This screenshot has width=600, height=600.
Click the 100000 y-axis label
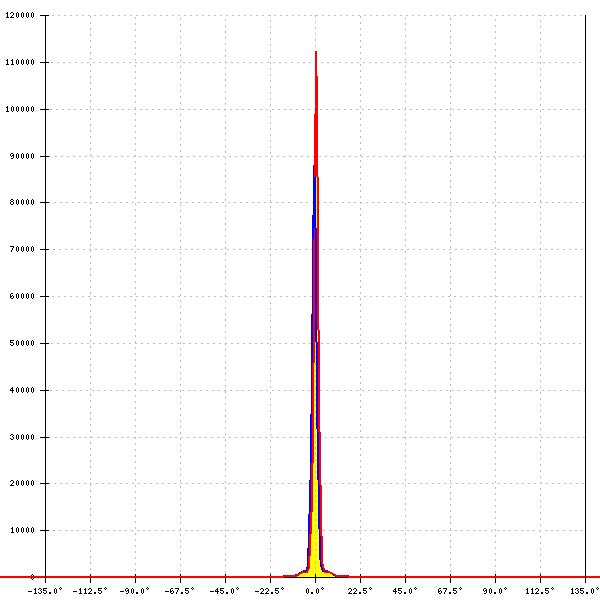[20, 109]
